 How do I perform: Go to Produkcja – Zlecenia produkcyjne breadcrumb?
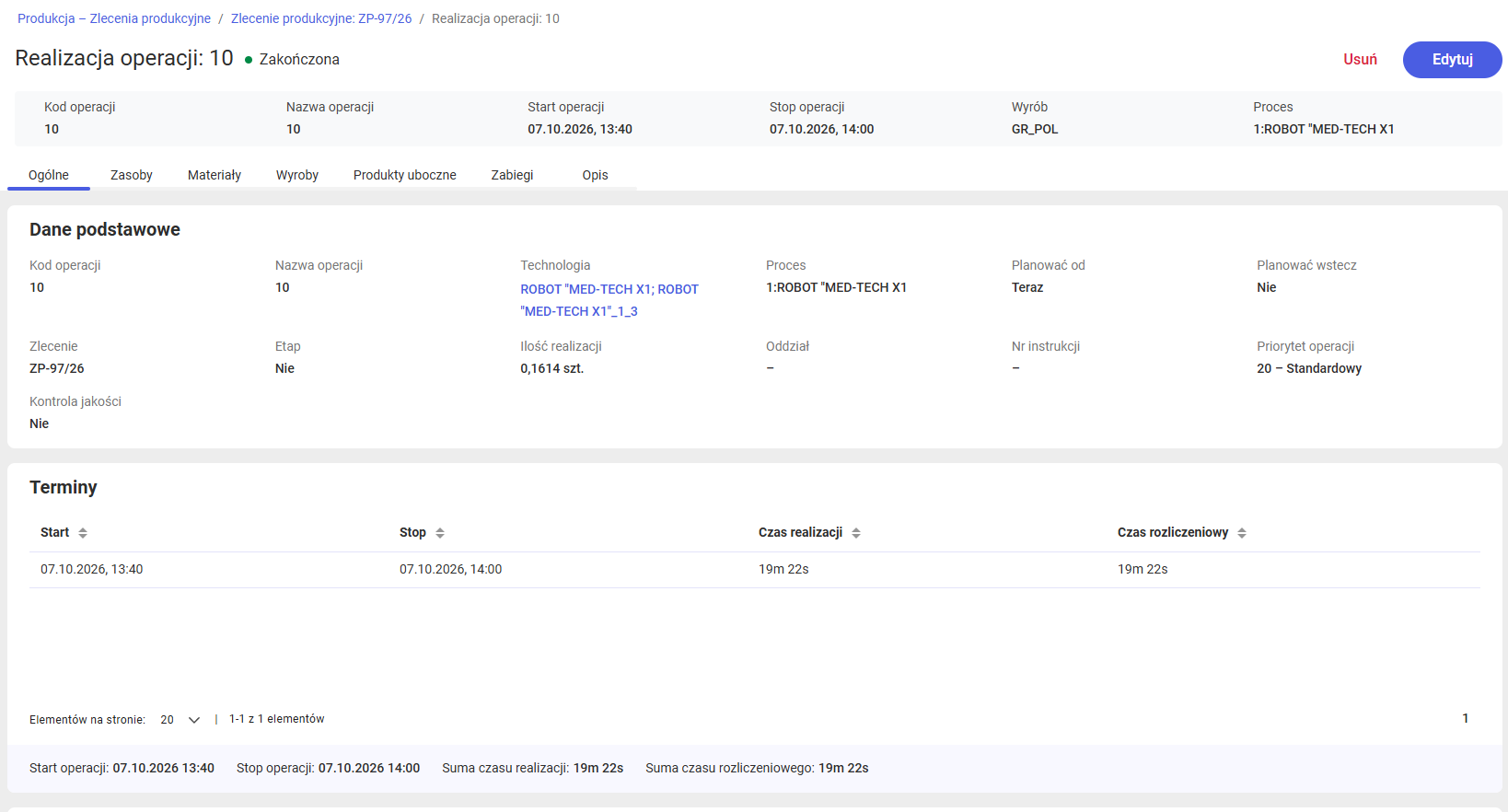coord(114,18)
